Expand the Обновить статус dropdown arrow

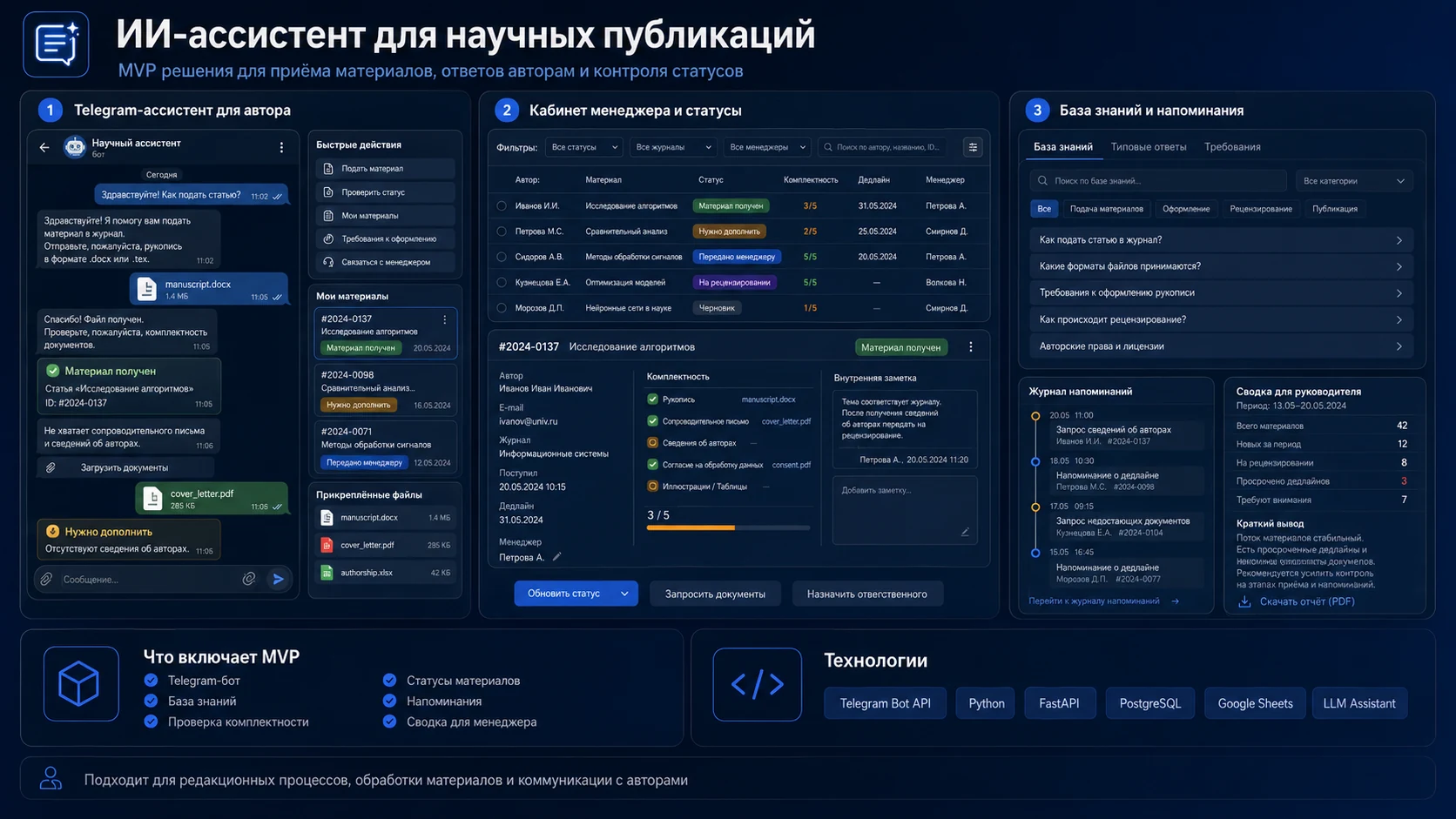coord(624,594)
